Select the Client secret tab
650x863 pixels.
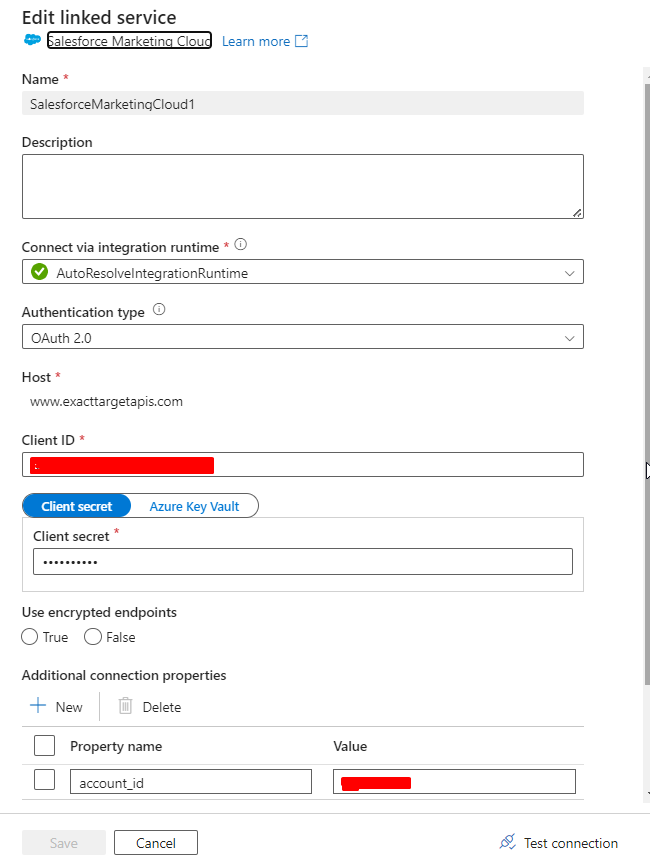[77, 505]
